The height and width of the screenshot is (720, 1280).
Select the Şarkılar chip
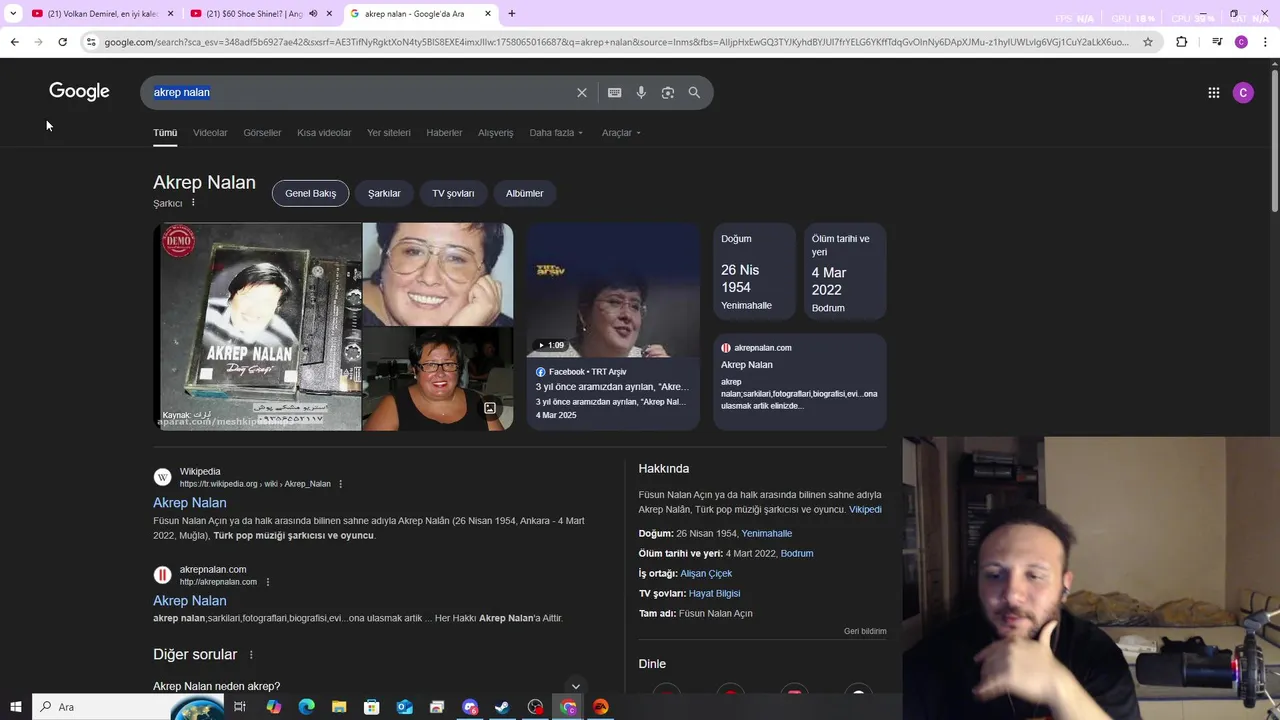point(384,193)
